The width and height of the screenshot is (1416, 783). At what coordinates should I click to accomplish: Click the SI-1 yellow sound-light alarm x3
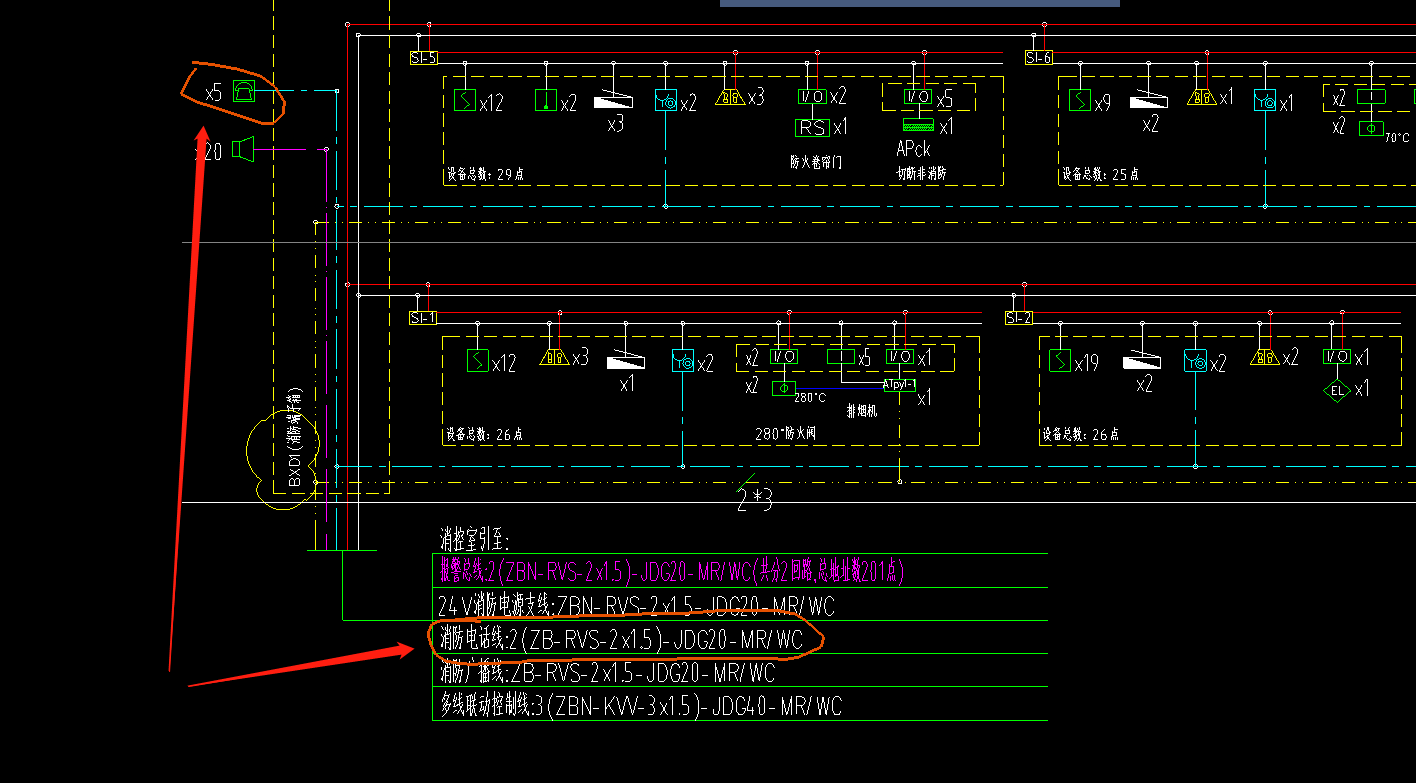(554, 357)
